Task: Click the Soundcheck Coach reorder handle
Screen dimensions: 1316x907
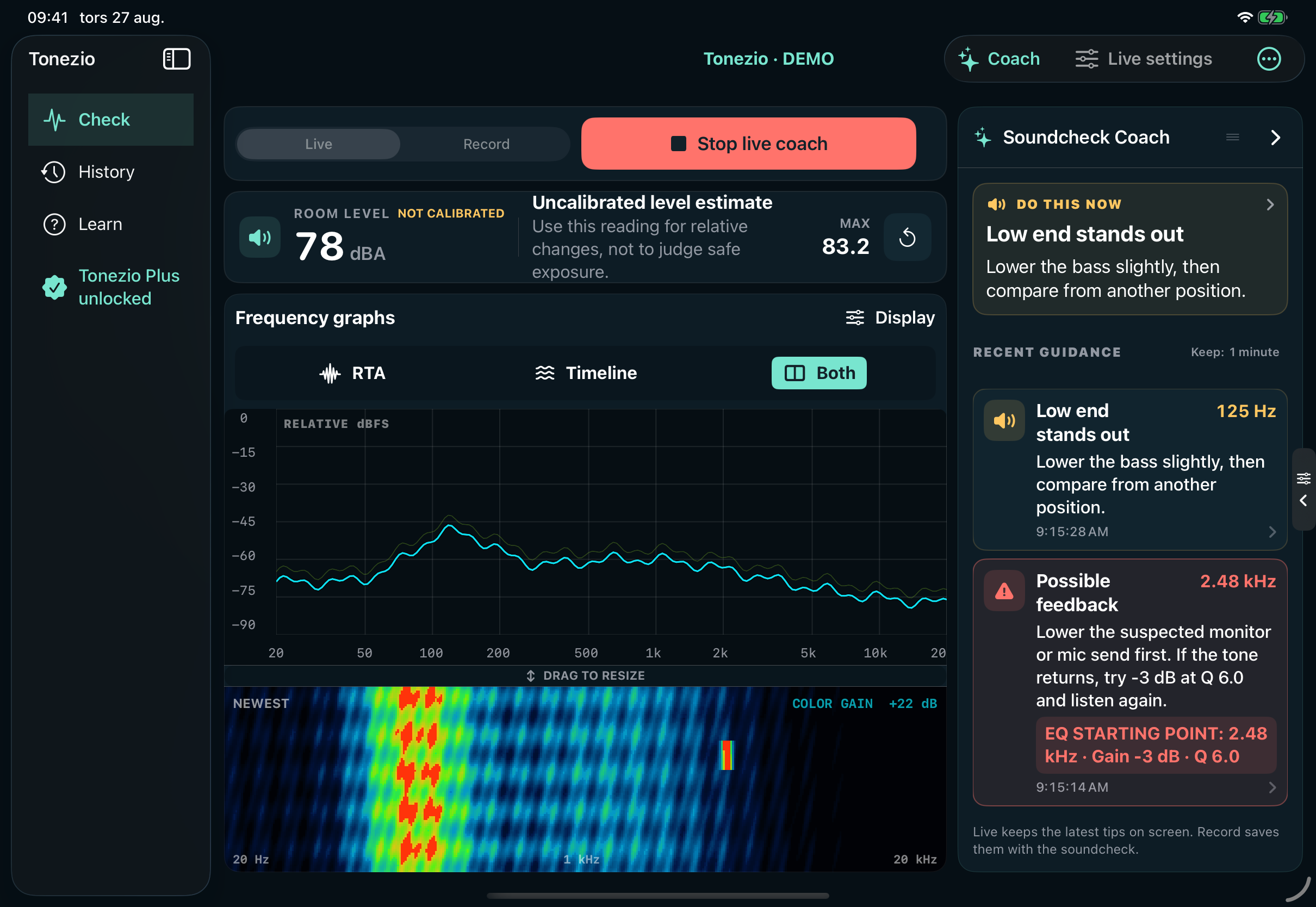Action: [x=1232, y=137]
